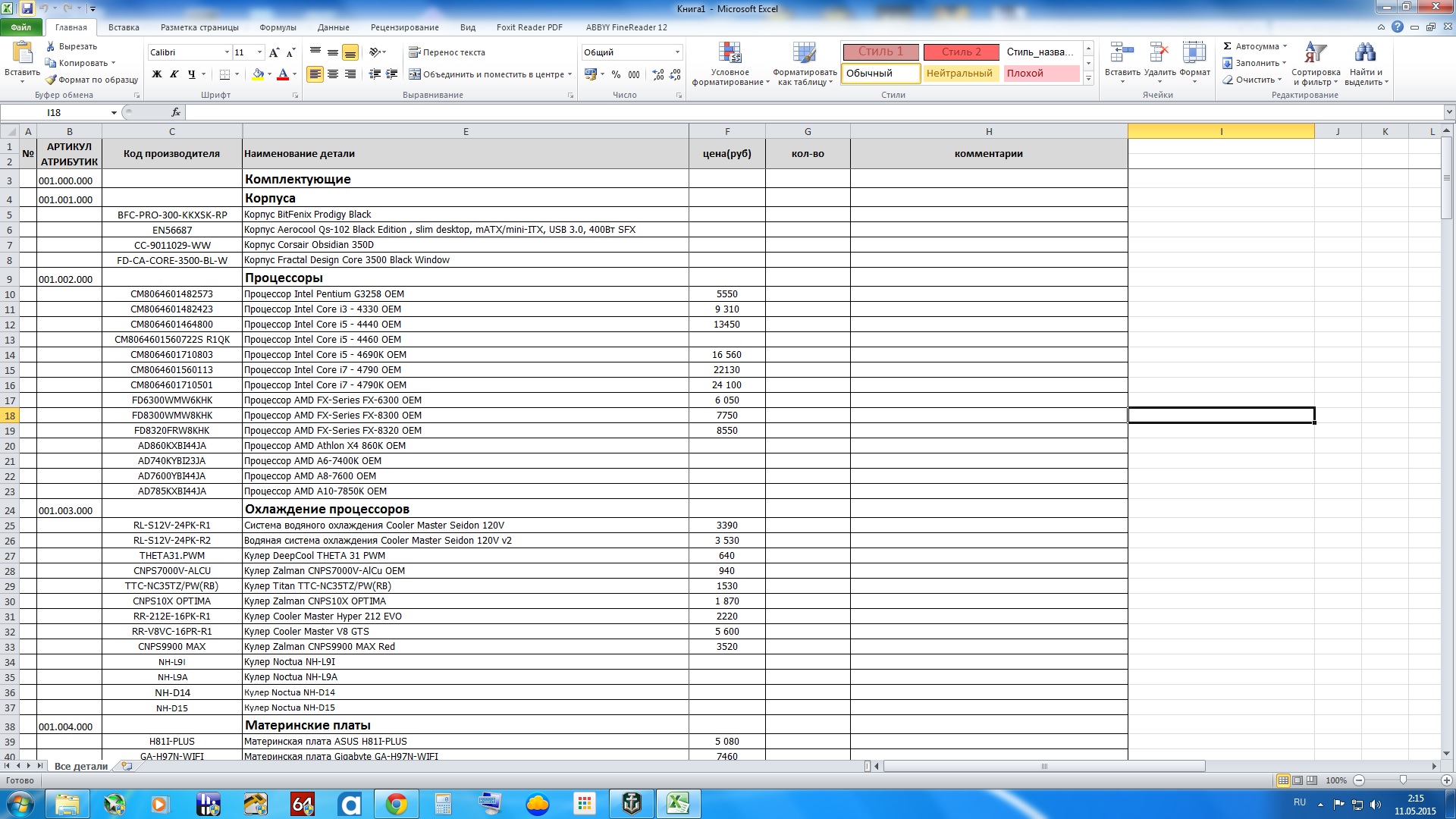Add a new sheet beside Все детали

(127, 766)
